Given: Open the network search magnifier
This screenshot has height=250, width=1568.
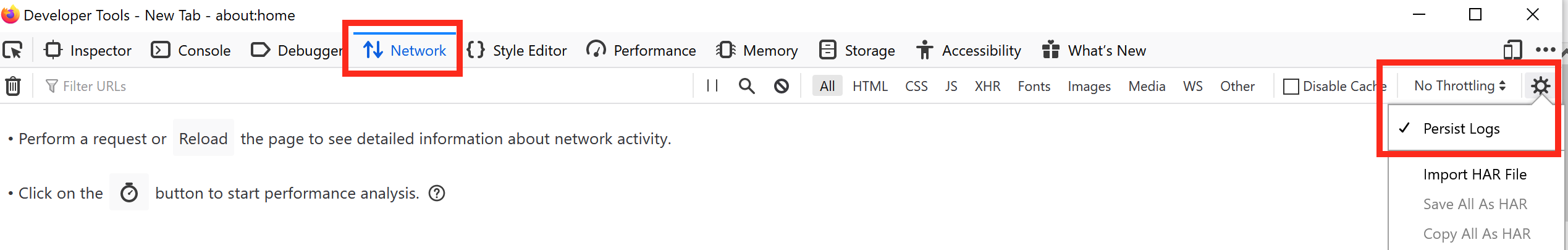Looking at the screenshot, I should pos(746,86).
